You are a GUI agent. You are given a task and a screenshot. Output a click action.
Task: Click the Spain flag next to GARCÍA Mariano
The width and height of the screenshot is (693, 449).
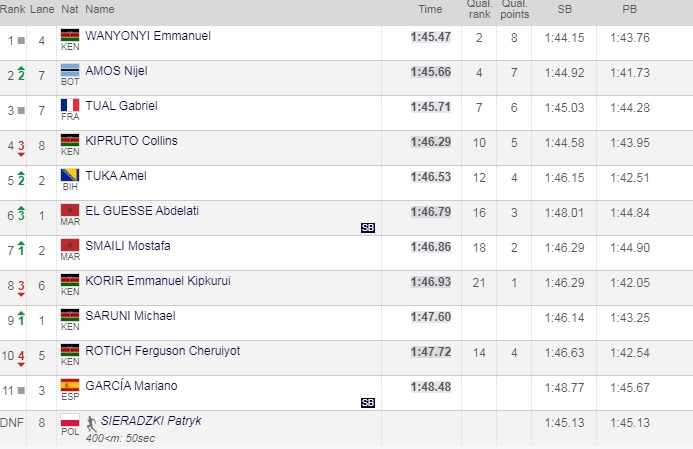pos(70,386)
